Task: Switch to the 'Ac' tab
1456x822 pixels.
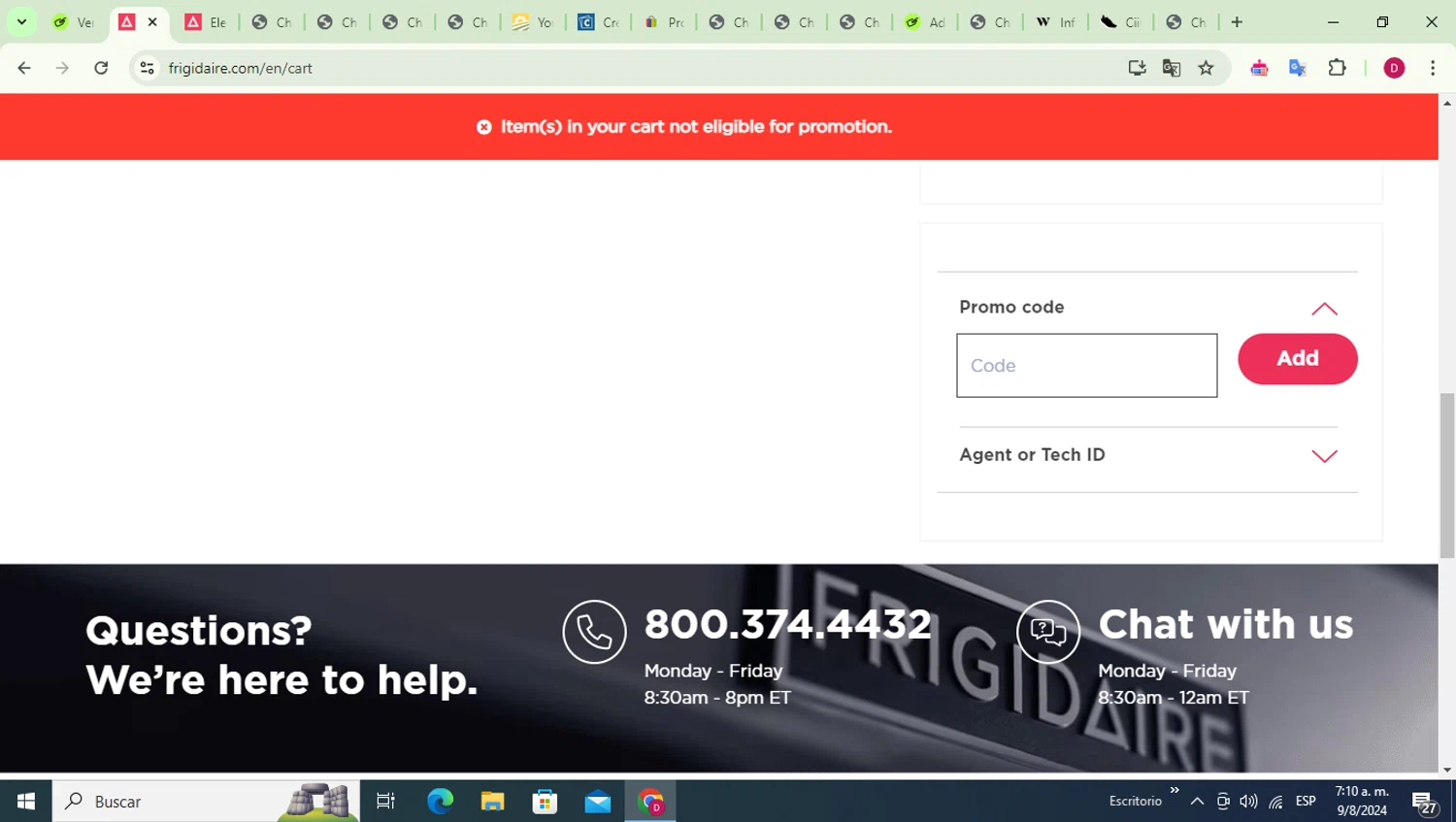Action: click(x=925, y=22)
